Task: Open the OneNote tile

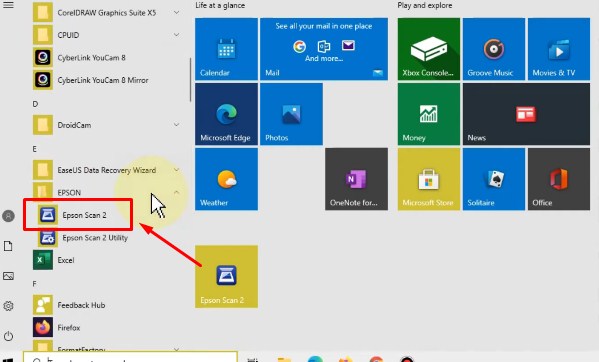Action: [x=356, y=179]
